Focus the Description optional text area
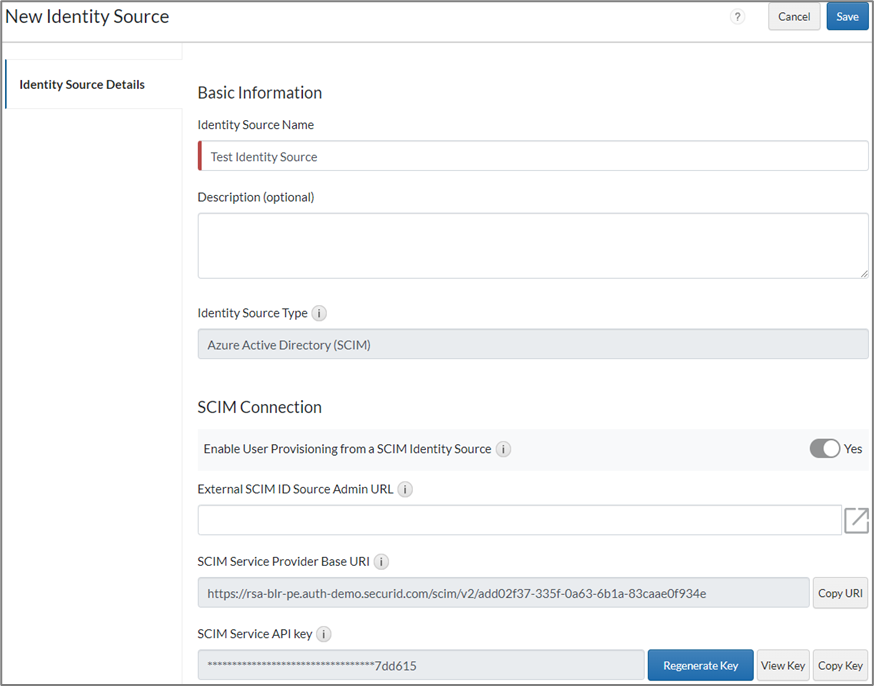874x686 pixels. [532, 245]
